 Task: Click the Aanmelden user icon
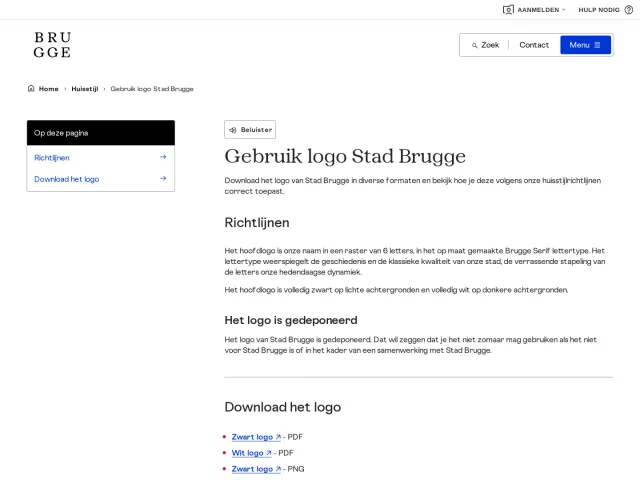tap(508, 10)
